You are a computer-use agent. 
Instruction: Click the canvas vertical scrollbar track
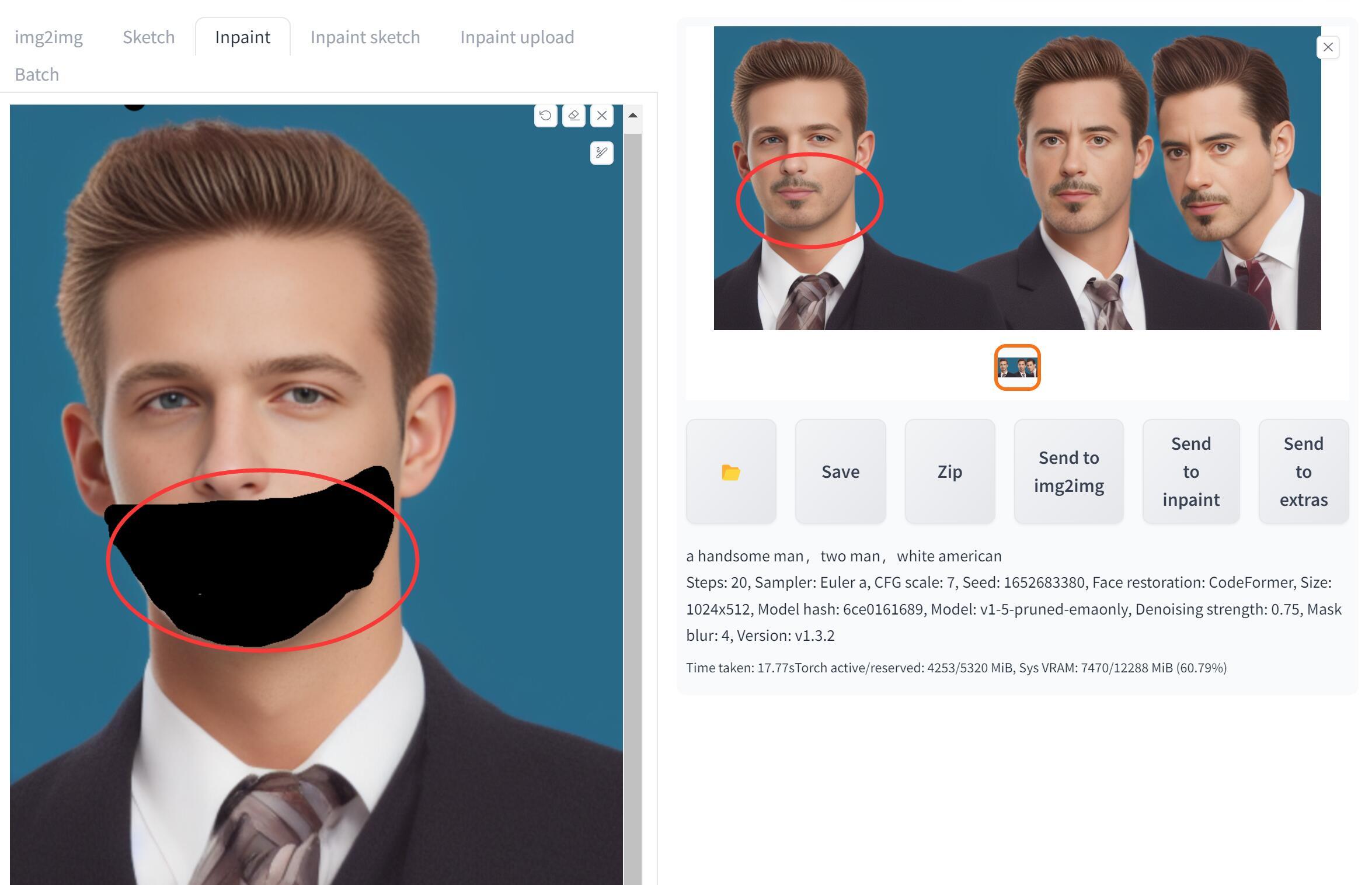click(x=632, y=508)
